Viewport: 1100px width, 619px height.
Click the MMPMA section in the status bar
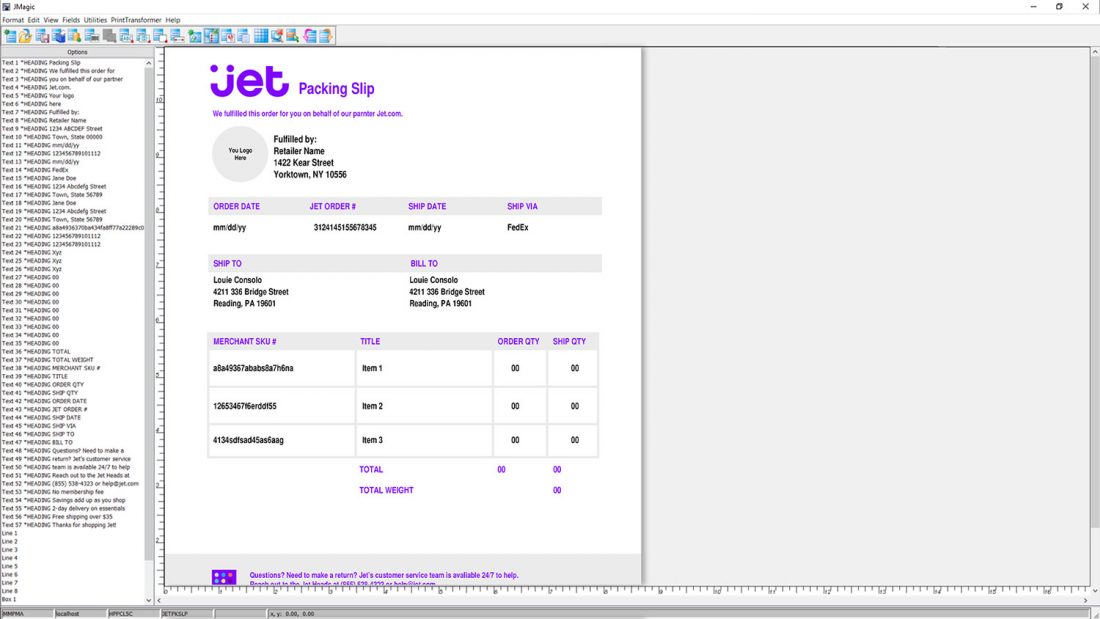click(25, 612)
